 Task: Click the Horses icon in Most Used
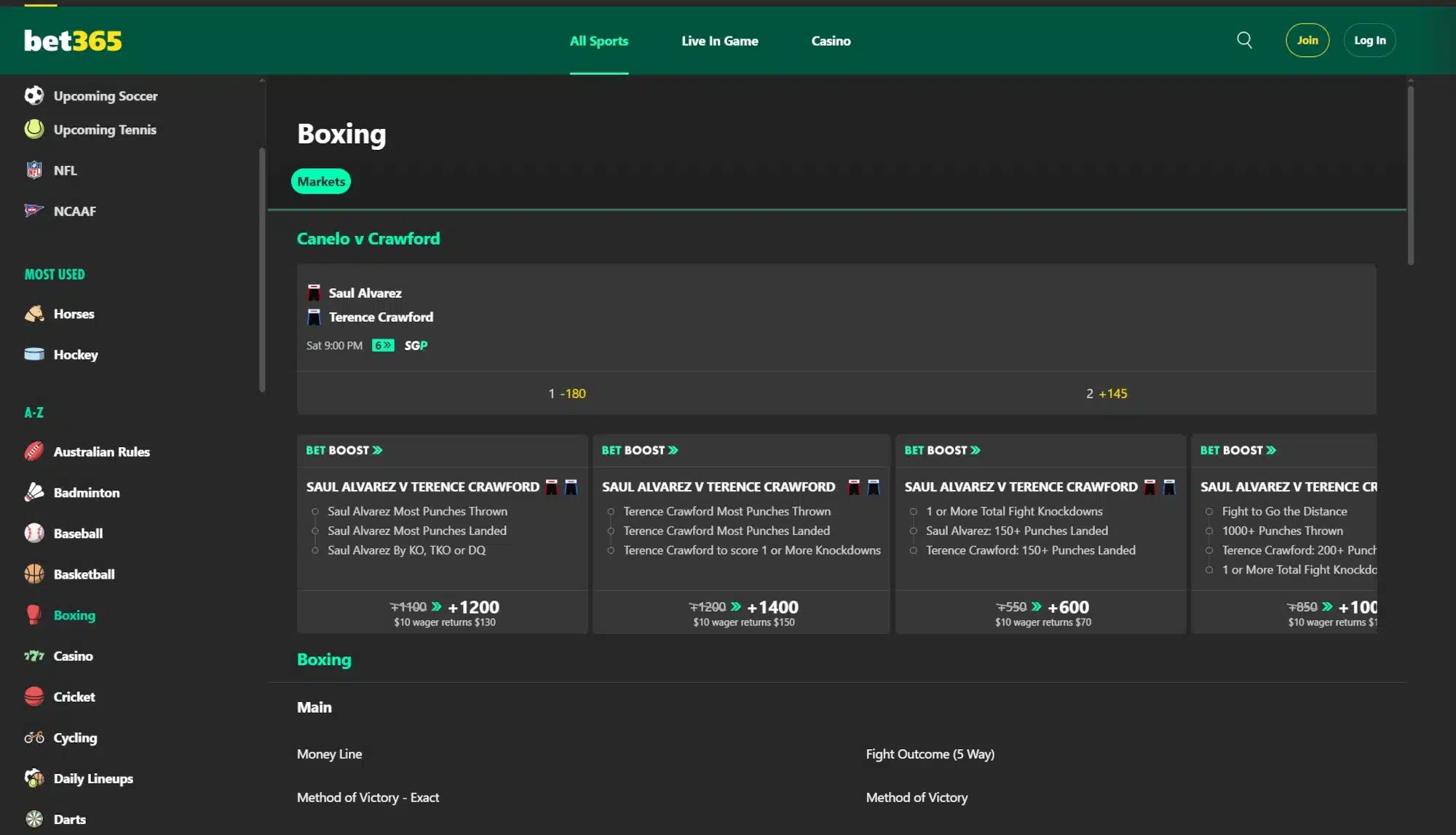[34, 314]
